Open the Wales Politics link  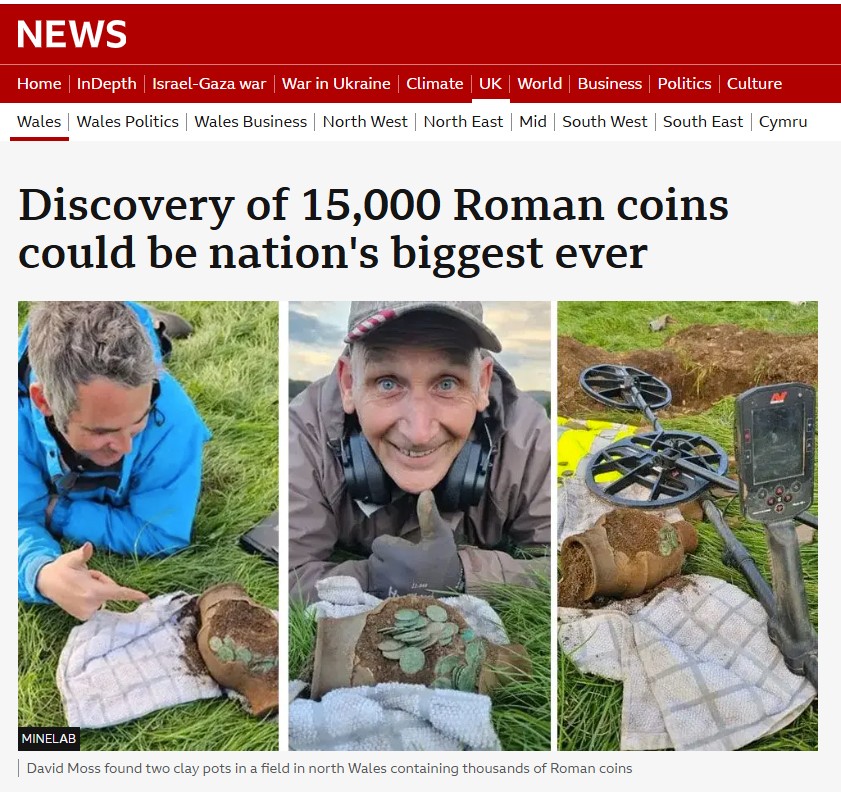128,122
